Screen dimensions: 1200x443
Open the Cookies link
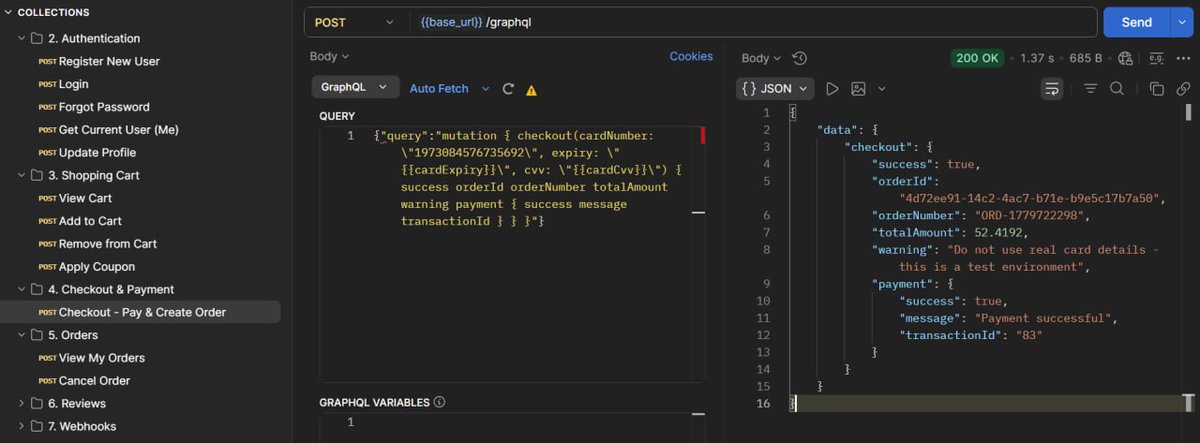click(x=691, y=56)
